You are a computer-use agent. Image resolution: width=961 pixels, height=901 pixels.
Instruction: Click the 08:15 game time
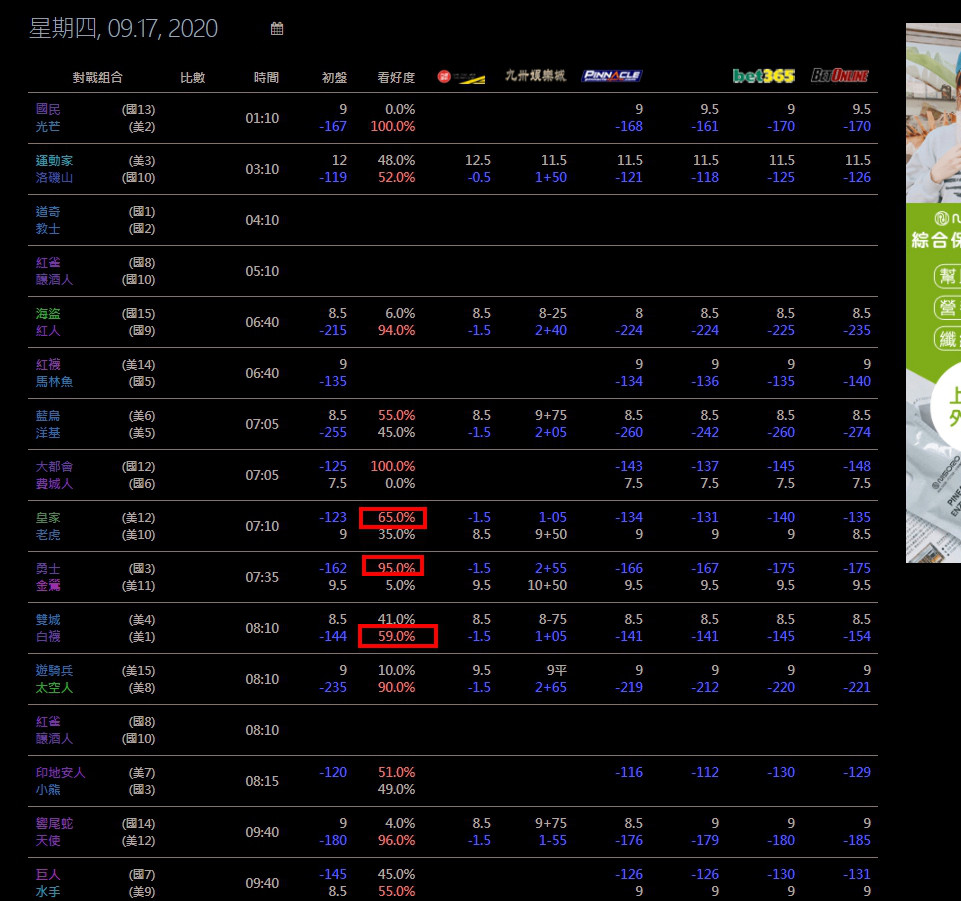pyautogui.click(x=262, y=781)
